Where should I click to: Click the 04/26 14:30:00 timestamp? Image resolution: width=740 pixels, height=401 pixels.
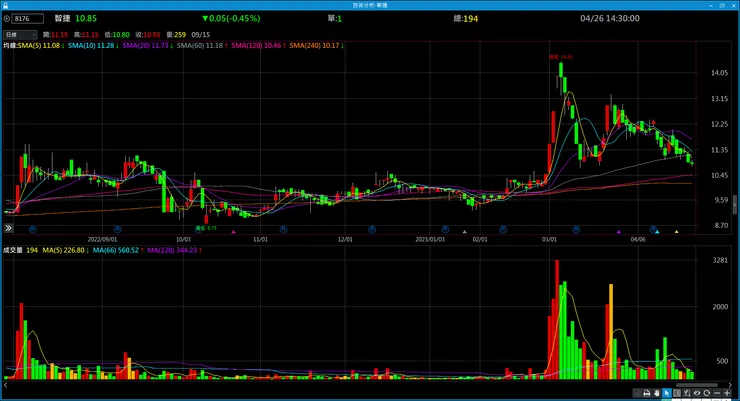(x=610, y=18)
